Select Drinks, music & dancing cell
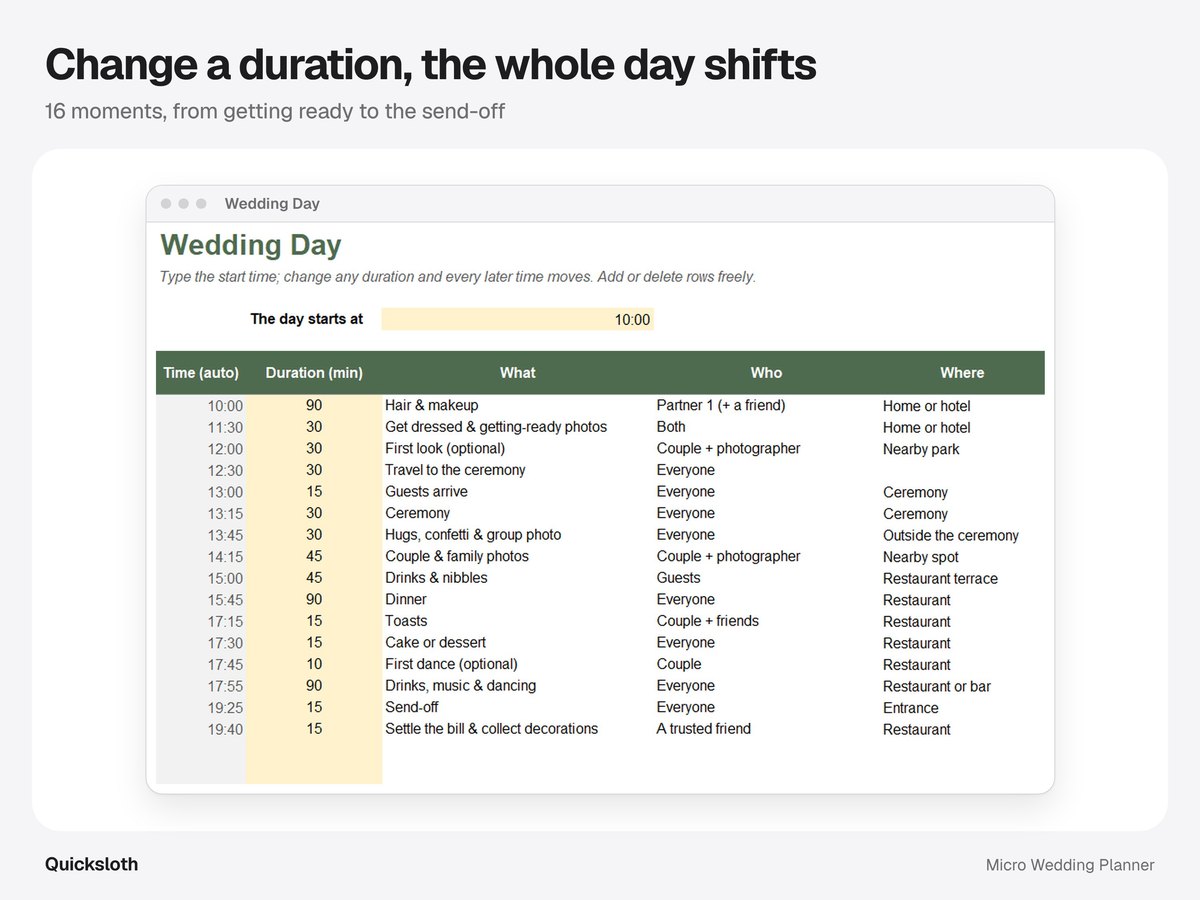 (461, 686)
